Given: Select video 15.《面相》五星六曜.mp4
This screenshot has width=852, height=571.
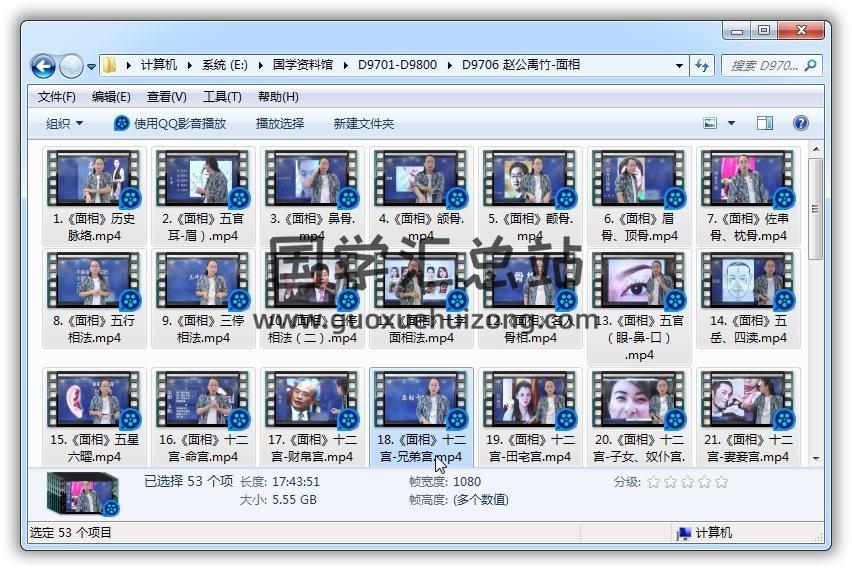Looking at the screenshot, I should tap(94, 417).
